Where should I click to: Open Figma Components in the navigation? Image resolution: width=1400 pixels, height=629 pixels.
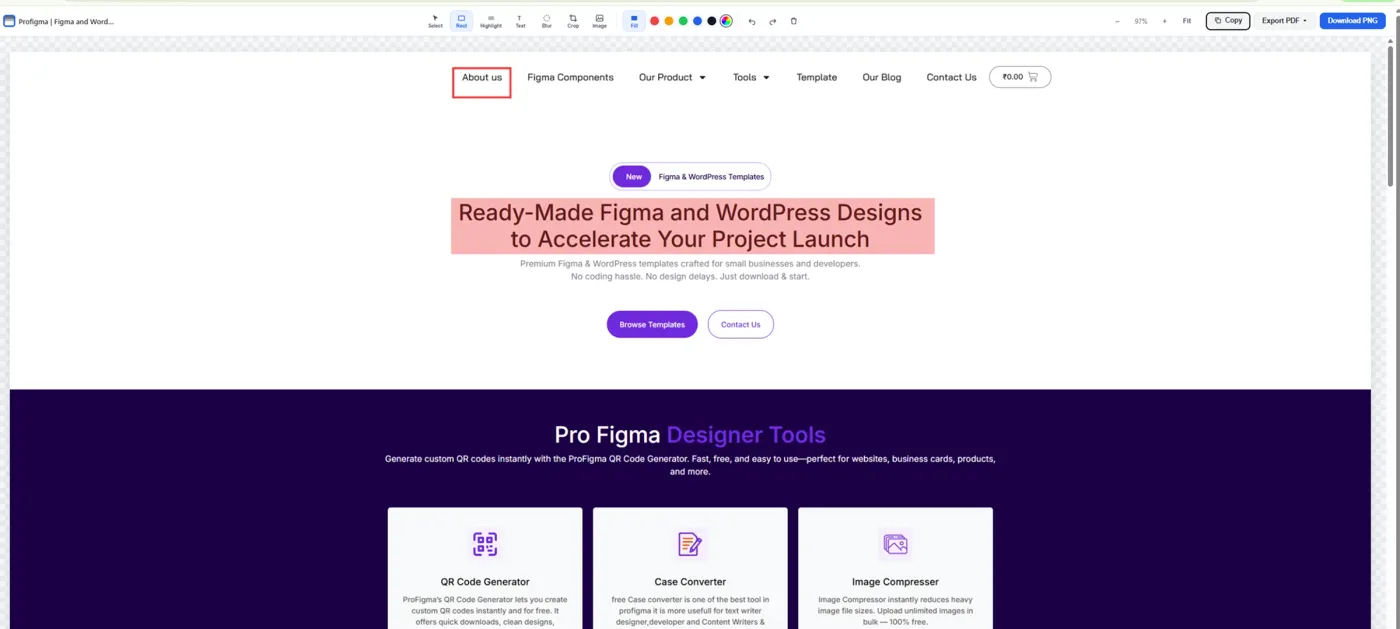(570, 77)
